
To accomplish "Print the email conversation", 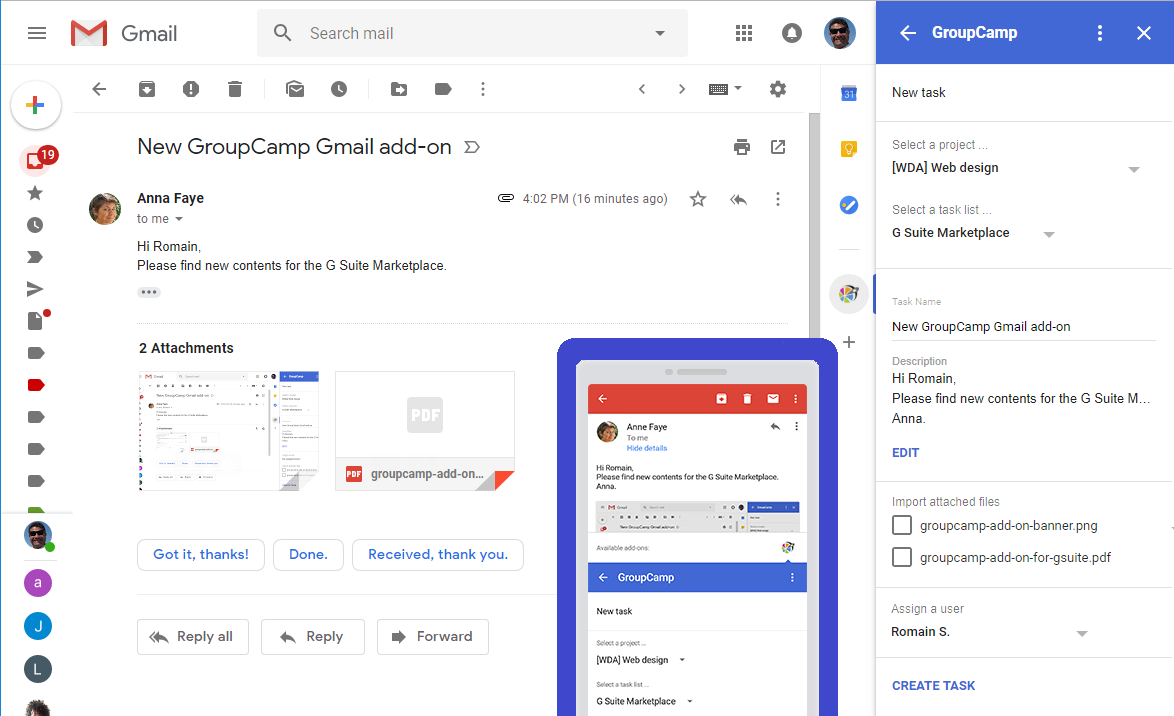I will [x=741, y=147].
